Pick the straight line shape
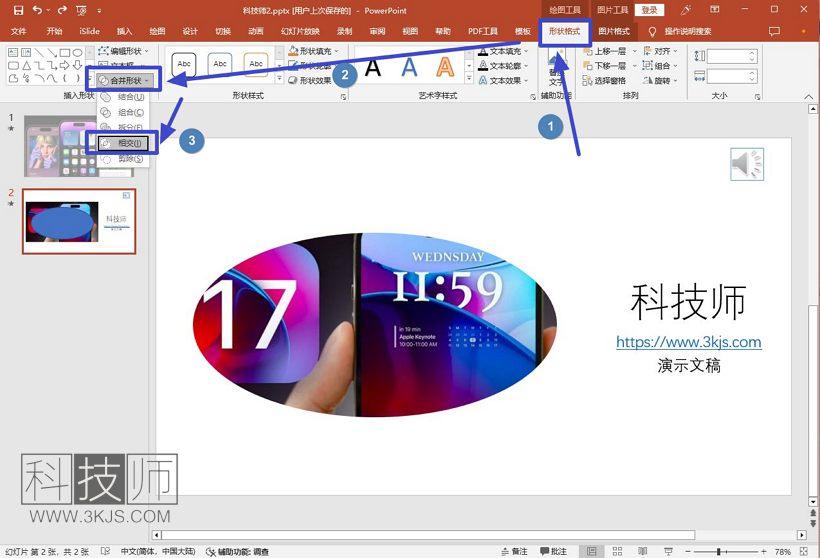Image resolution: width=820 pixels, height=558 pixels. click(x=39, y=52)
